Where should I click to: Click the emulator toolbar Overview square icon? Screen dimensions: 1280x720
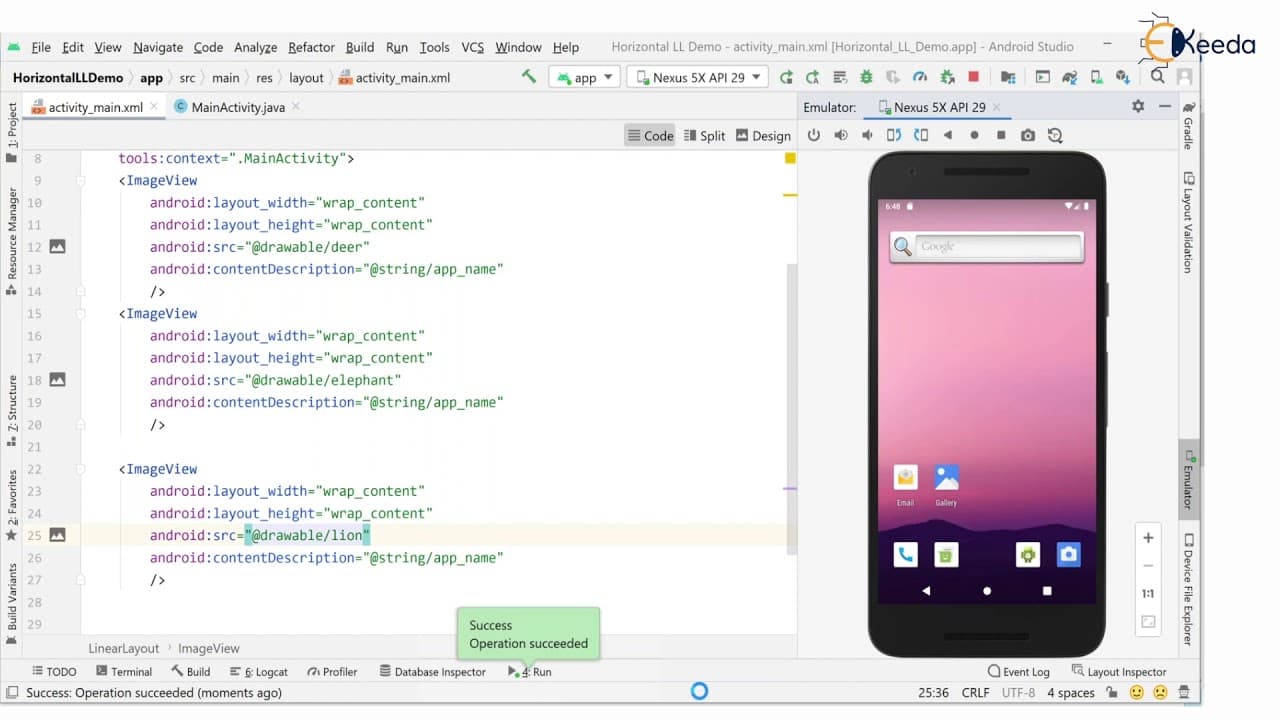click(x=1001, y=135)
